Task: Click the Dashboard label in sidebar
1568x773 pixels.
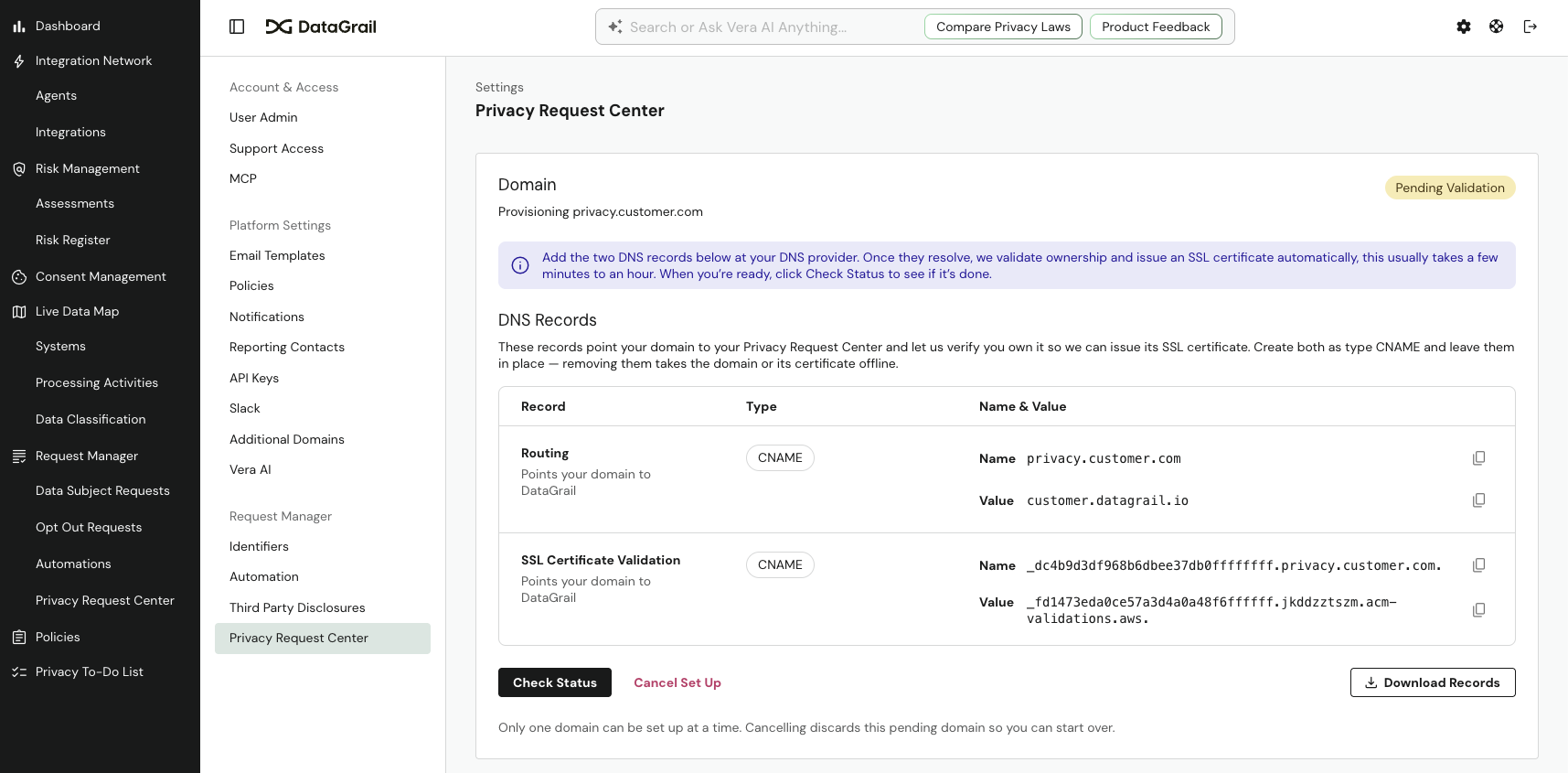Action: (x=68, y=27)
